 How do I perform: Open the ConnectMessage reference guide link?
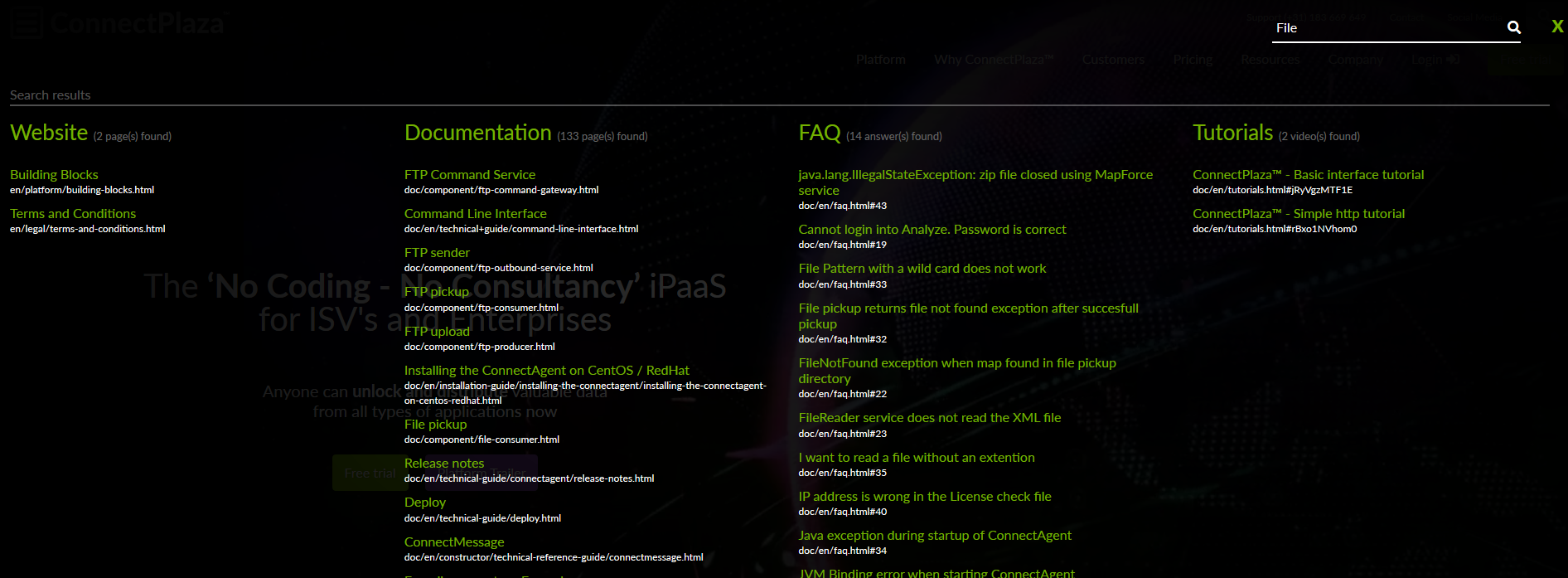click(x=454, y=542)
